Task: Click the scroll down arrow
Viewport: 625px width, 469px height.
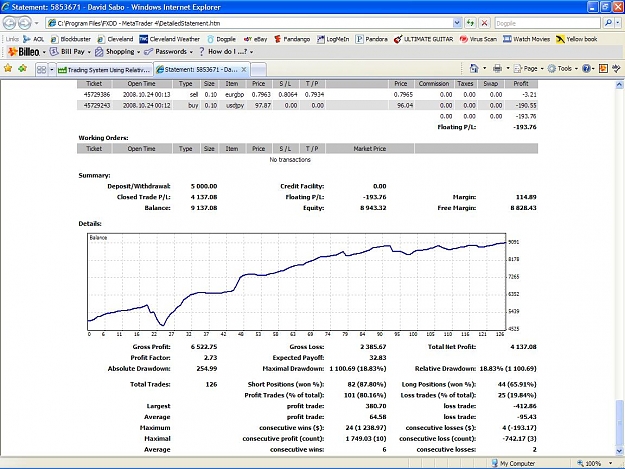Action: point(619,451)
